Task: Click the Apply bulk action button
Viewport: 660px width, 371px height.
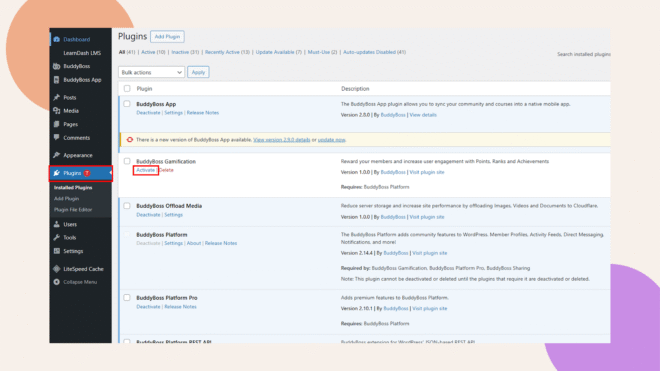Action: coord(198,72)
